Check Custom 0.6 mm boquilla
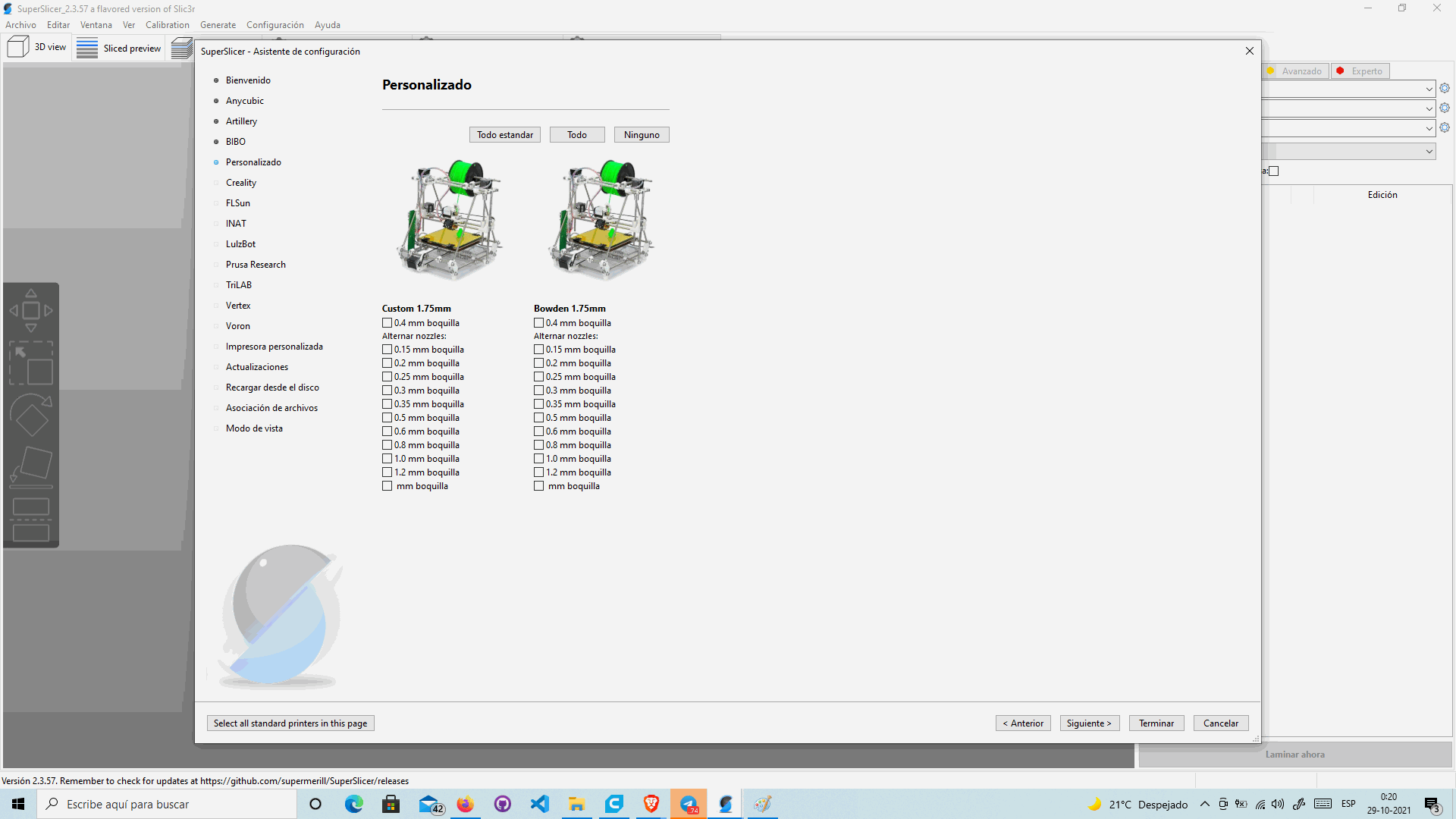This screenshot has height=819, width=1456. [x=387, y=431]
